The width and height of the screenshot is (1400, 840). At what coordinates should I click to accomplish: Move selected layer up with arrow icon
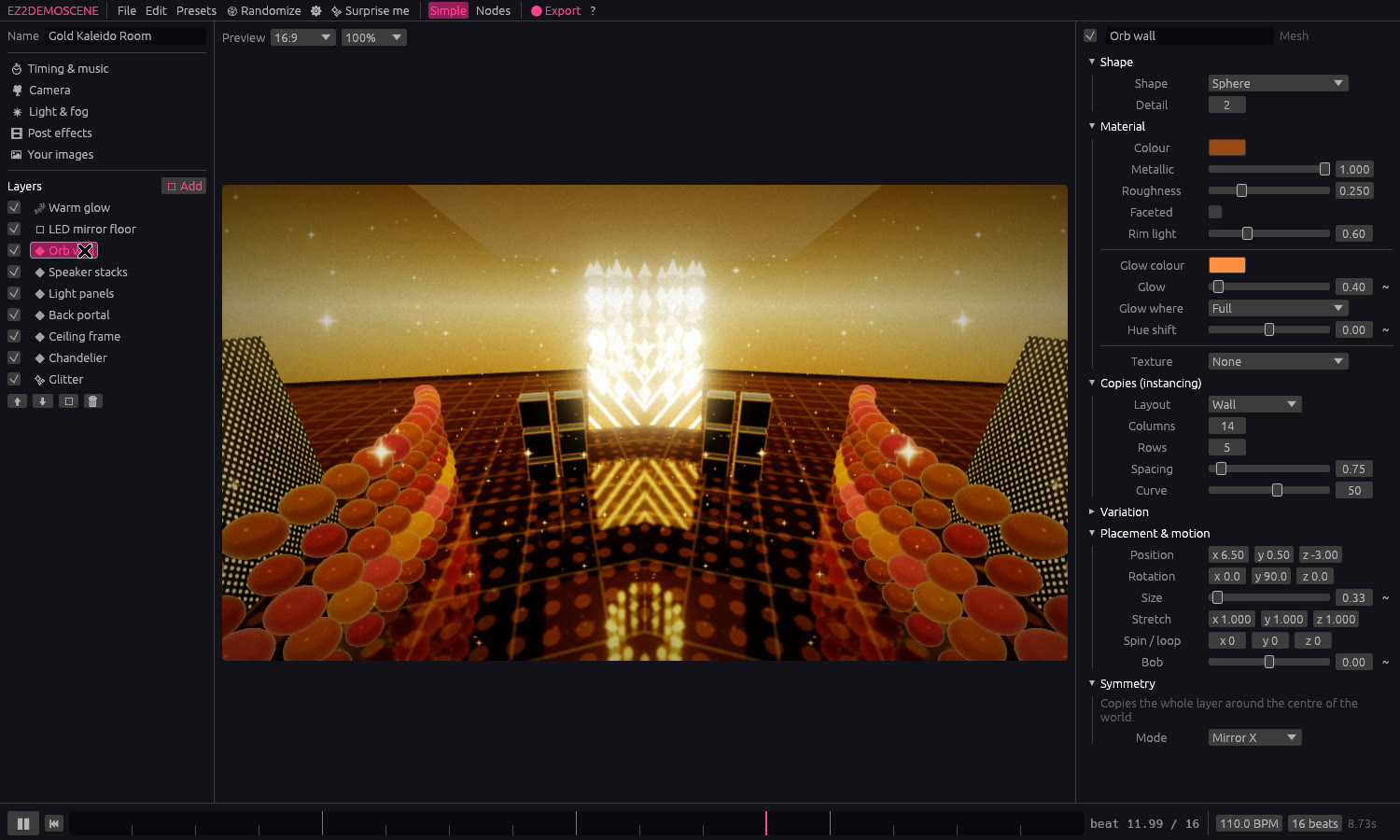(17, 401)
